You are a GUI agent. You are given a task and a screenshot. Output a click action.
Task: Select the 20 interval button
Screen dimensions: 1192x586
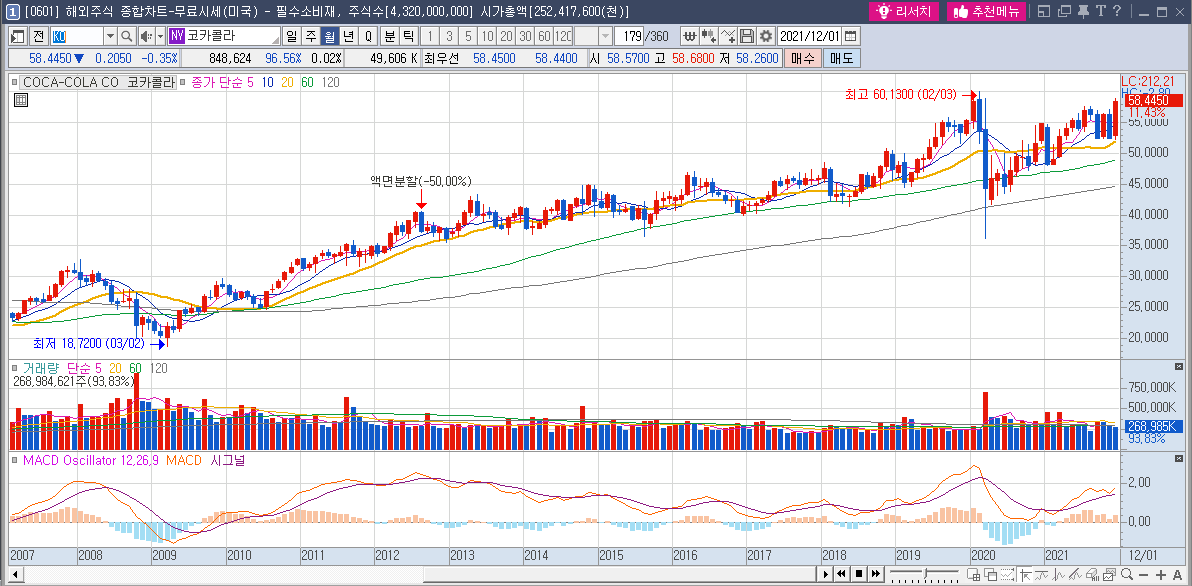click(506, 36)
